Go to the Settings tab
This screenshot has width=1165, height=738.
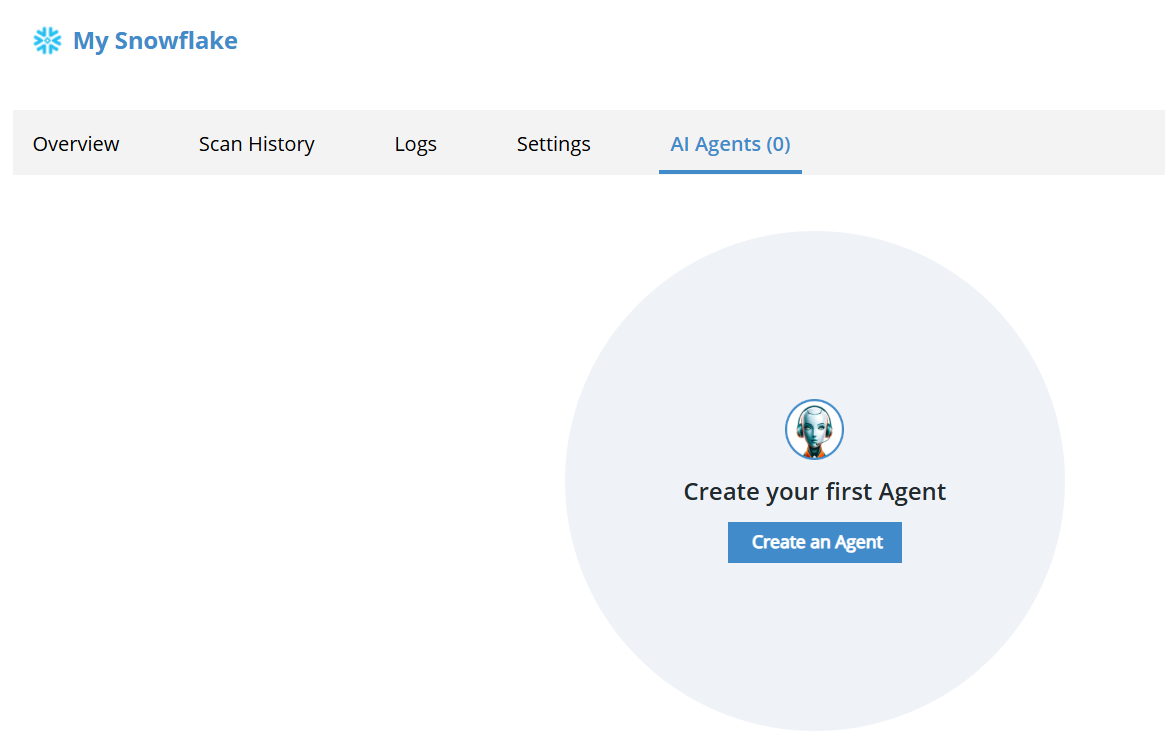554,144
